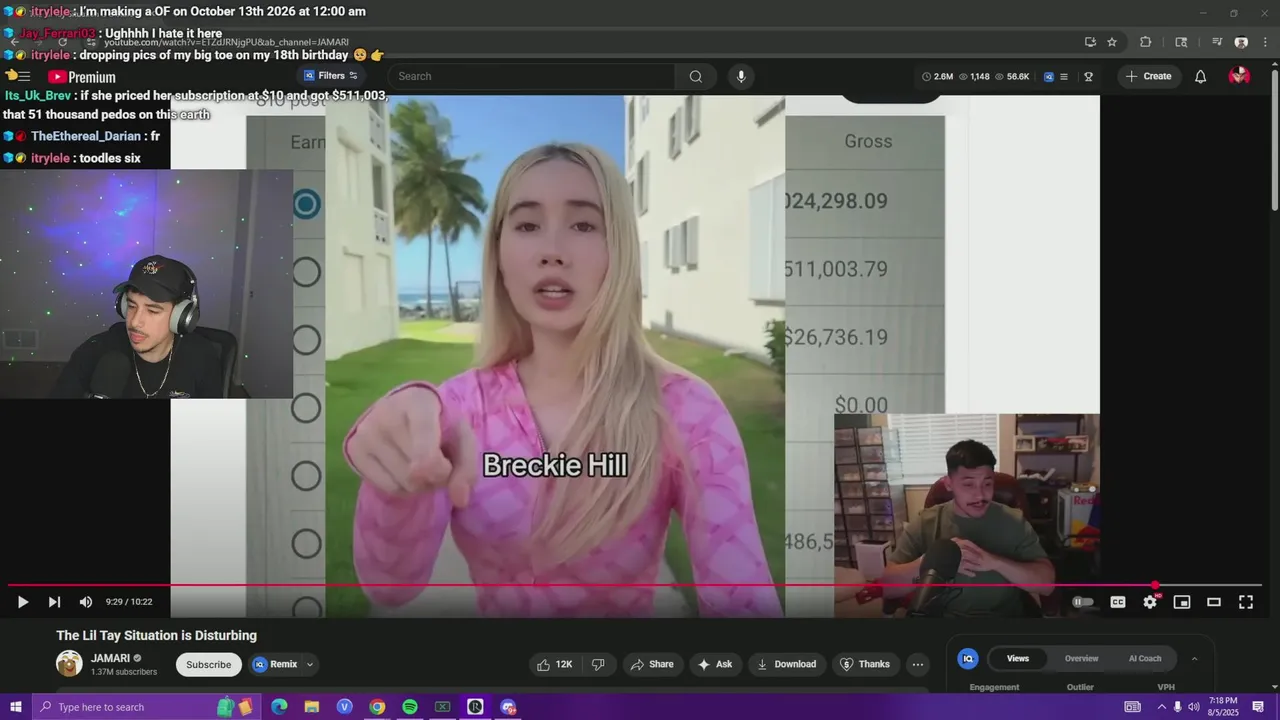Toggle the autoplay switch in player
The image size is (1280, 720).
pos(1083,602)
